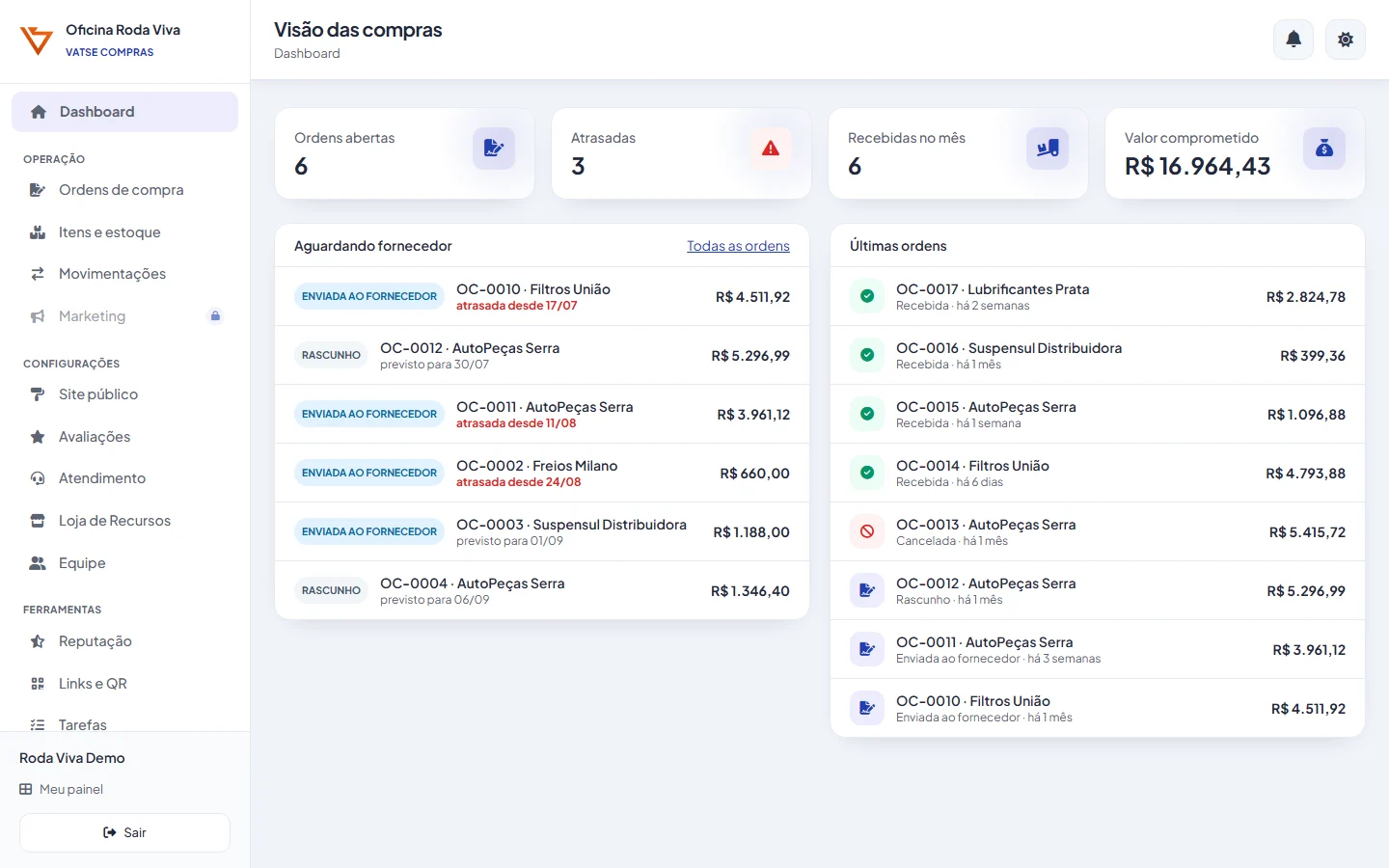Open OC-0016 Suspensul Distribuidora order
Screen dimensions: 1389x868
(x=1098, y=355)
